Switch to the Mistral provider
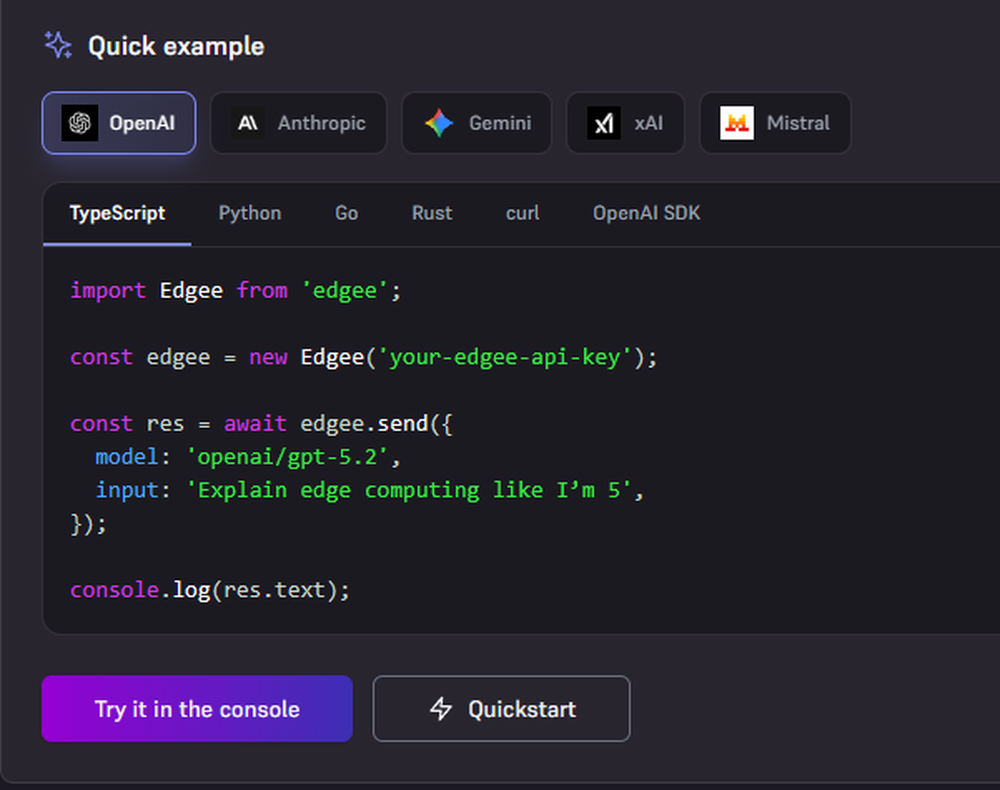The image size is (1000, 790). click(775, 123)
